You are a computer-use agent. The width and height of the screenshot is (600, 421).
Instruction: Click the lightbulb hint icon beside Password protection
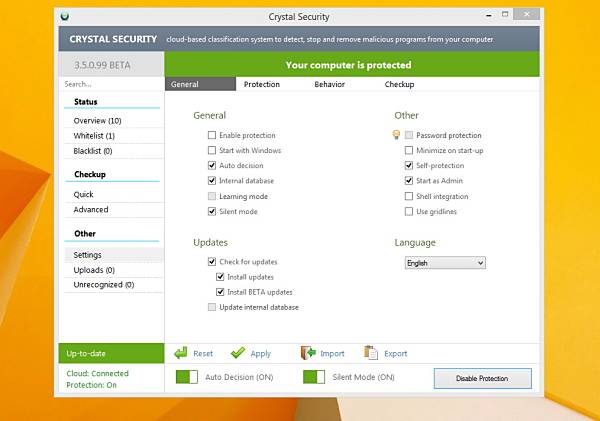396,135
